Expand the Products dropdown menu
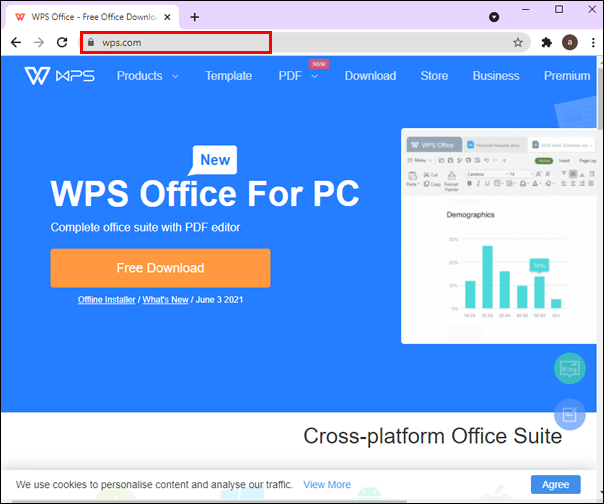 pyautogui.click(x=148, y=76)
